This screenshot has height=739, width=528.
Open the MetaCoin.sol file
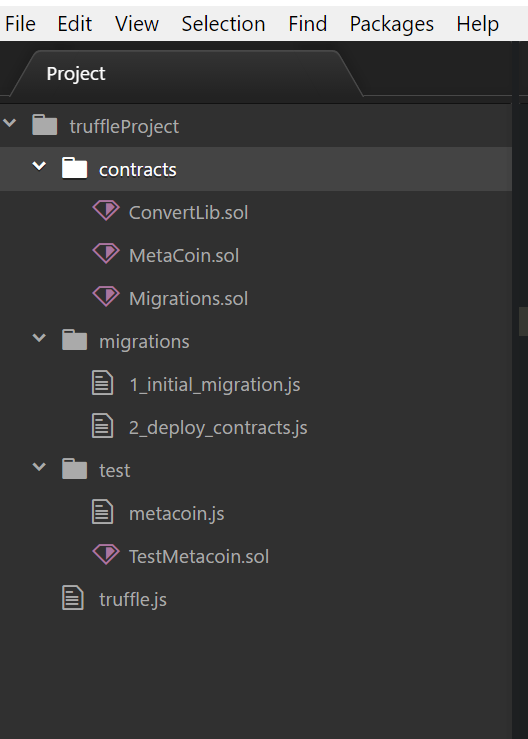click(184, 255)
